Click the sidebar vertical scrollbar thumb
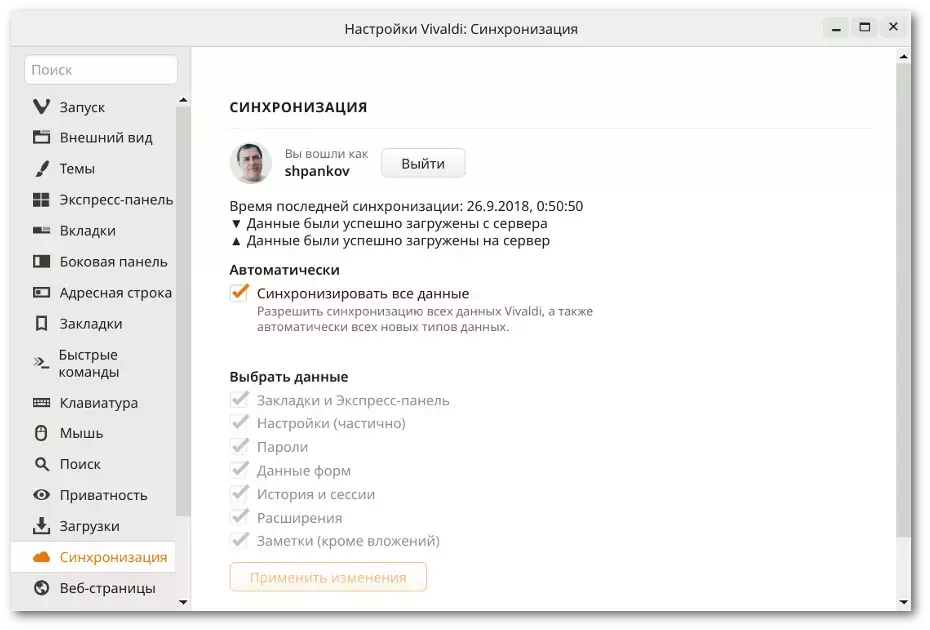930x630 pixels. (183, 311)
